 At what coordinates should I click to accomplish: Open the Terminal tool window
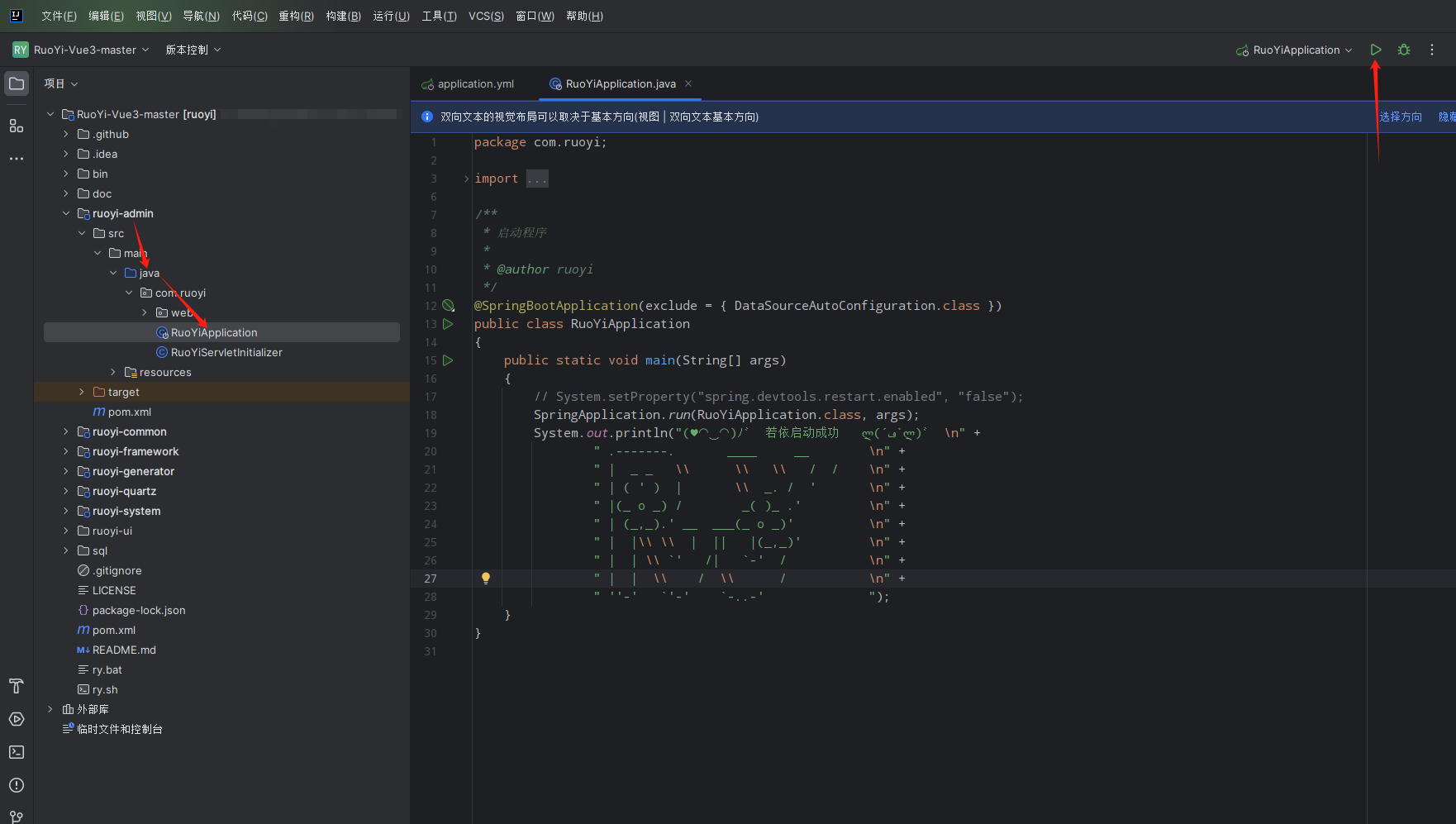coord(17,752)
